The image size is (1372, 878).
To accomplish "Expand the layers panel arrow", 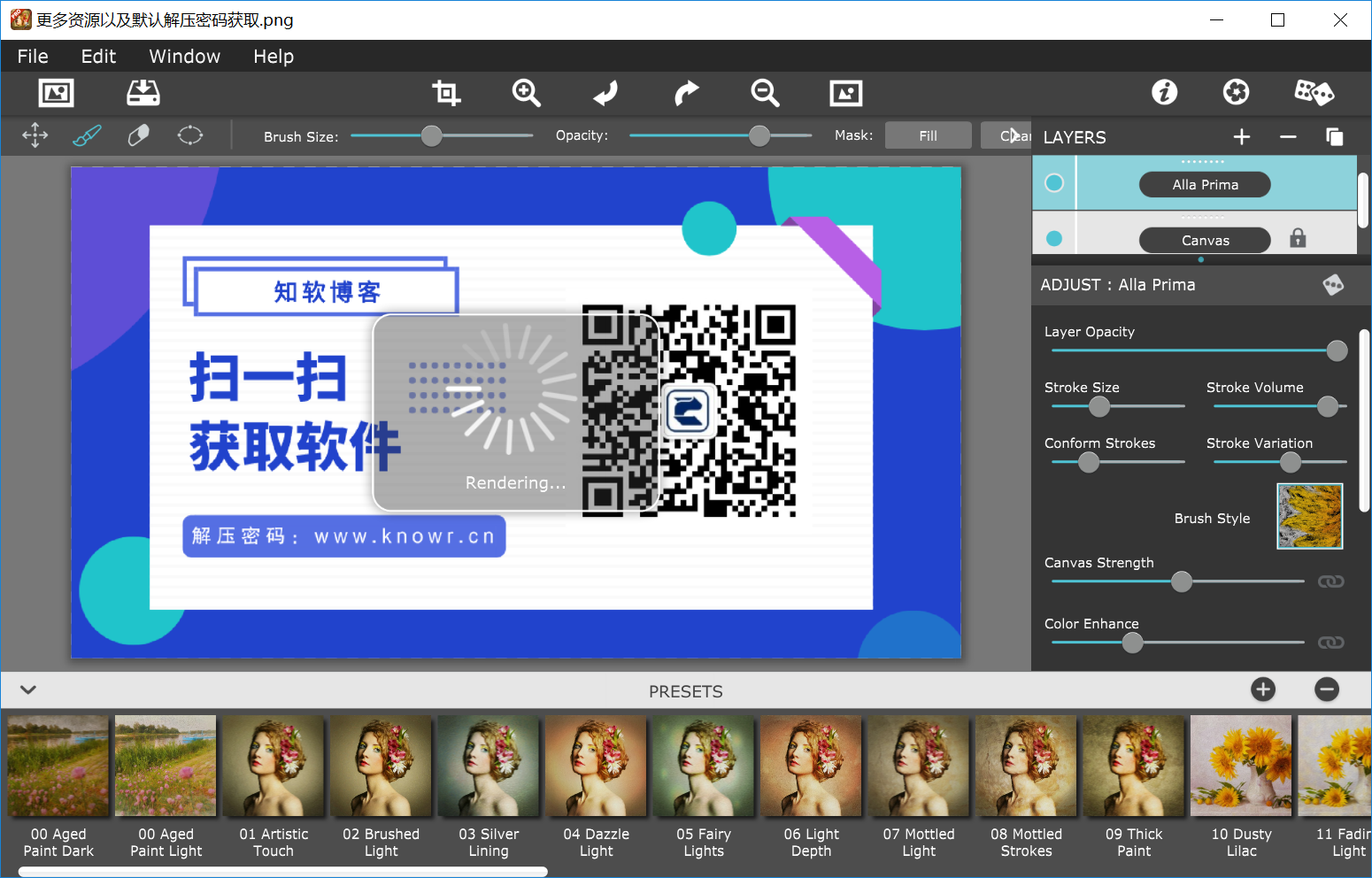I will click(1014, 135).
